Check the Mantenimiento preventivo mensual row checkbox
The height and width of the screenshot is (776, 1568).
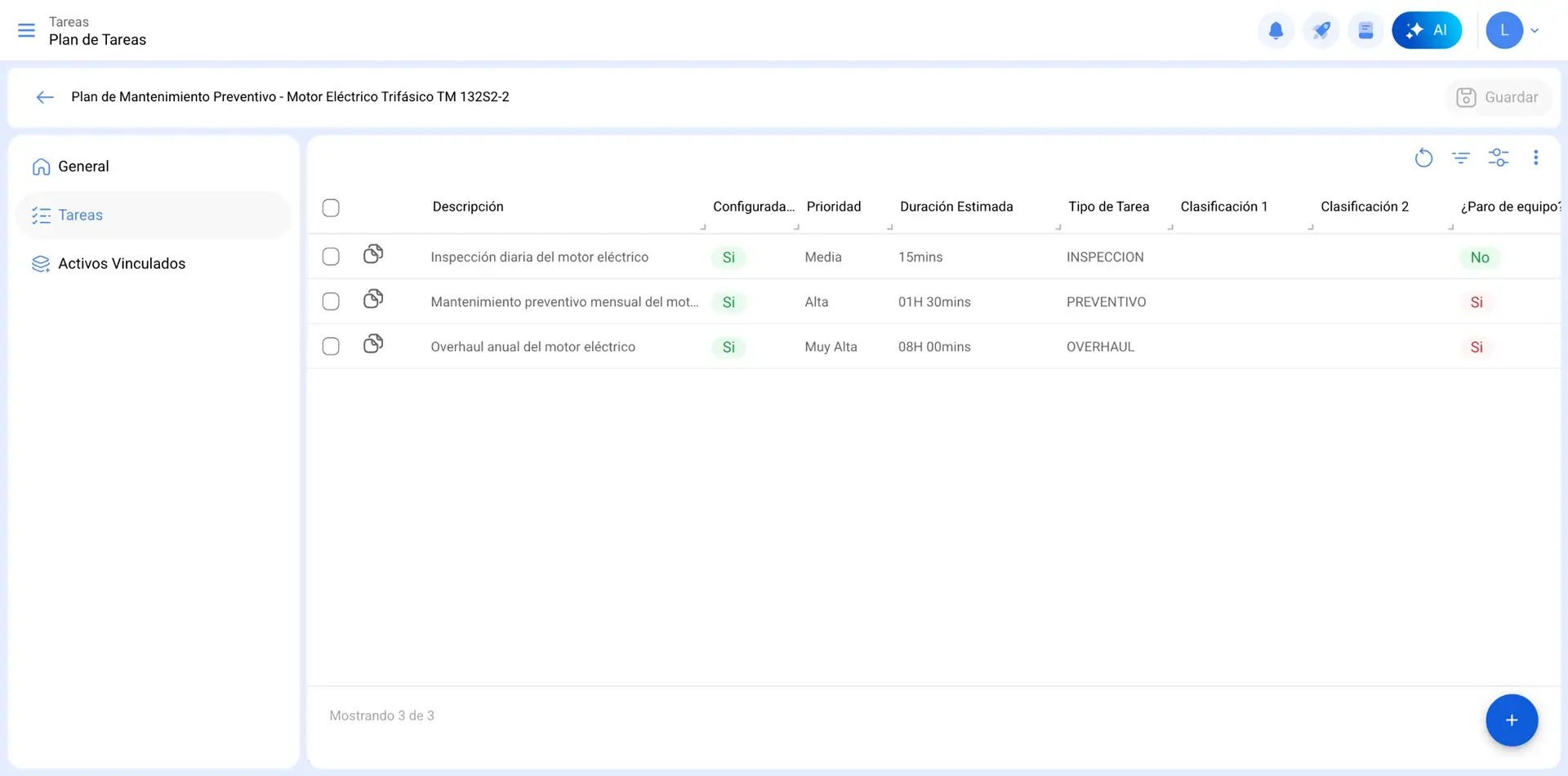point(331,301)
